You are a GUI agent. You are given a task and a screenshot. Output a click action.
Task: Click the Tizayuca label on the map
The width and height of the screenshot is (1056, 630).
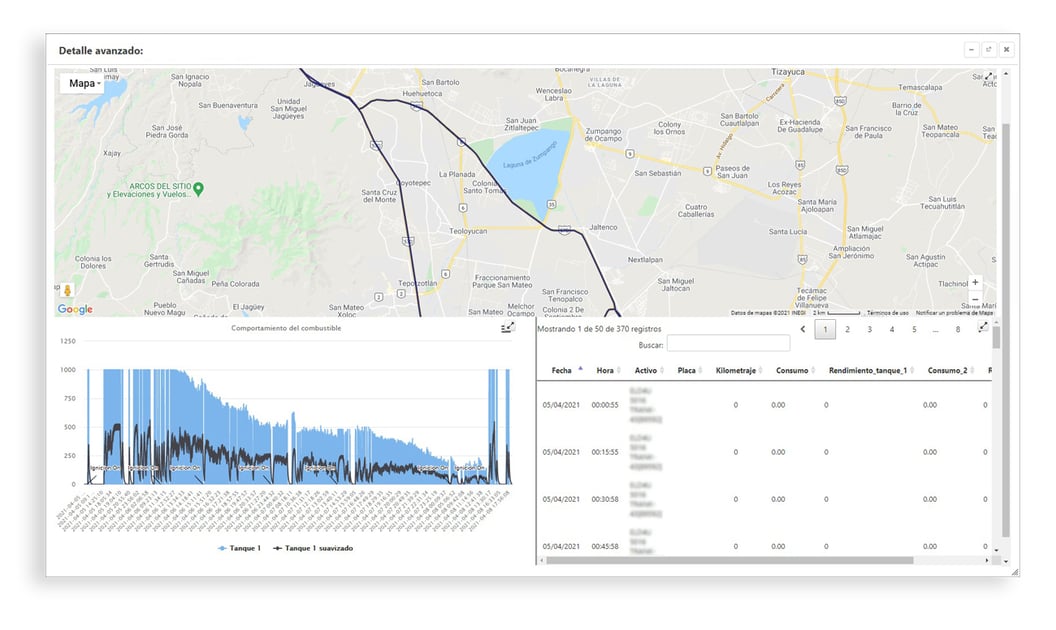pyautogui.click(x=787, y=72)
